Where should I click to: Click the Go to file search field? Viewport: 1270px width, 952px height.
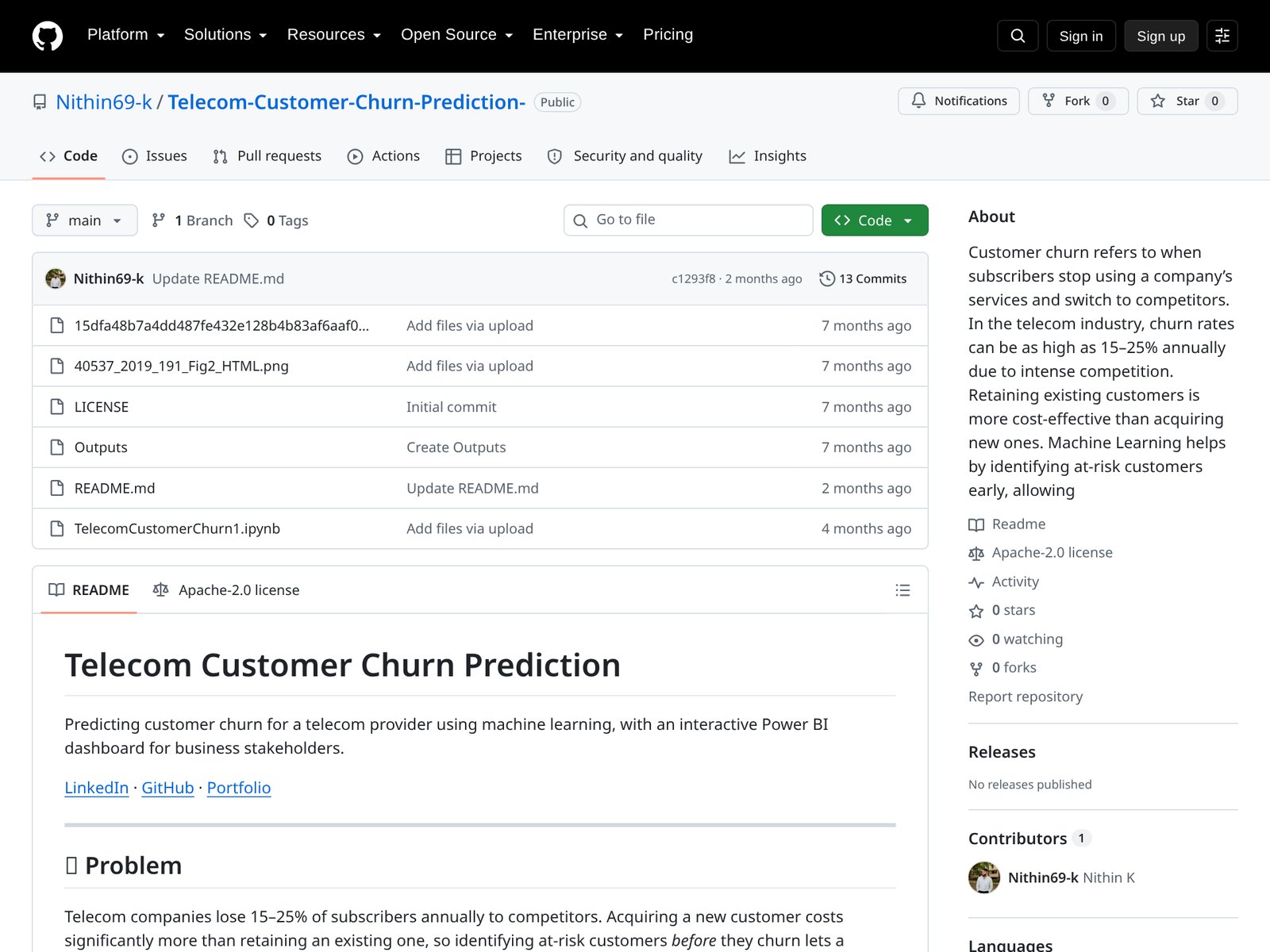(688, 220)
